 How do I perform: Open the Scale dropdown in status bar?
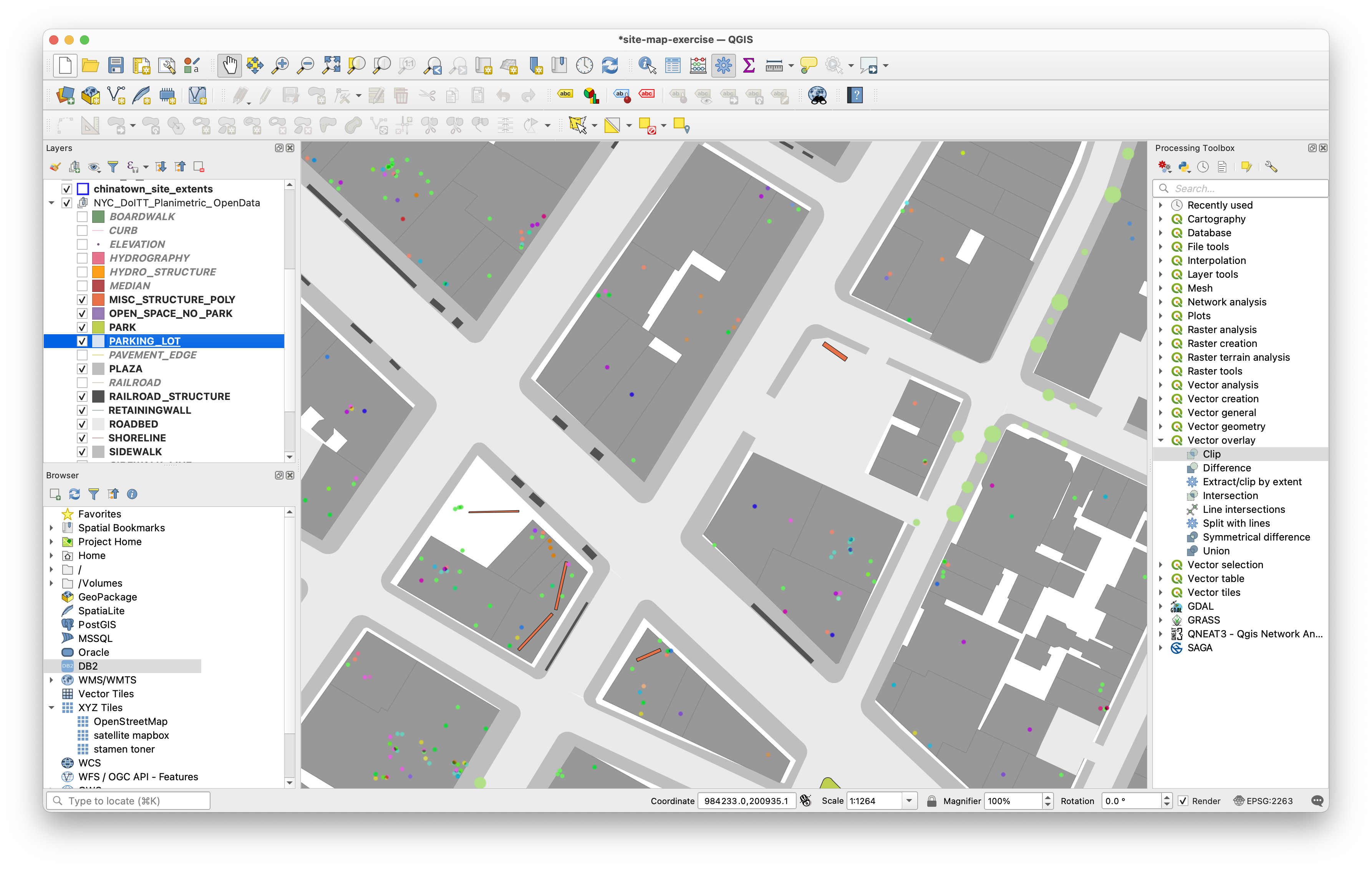click(909, 801)
